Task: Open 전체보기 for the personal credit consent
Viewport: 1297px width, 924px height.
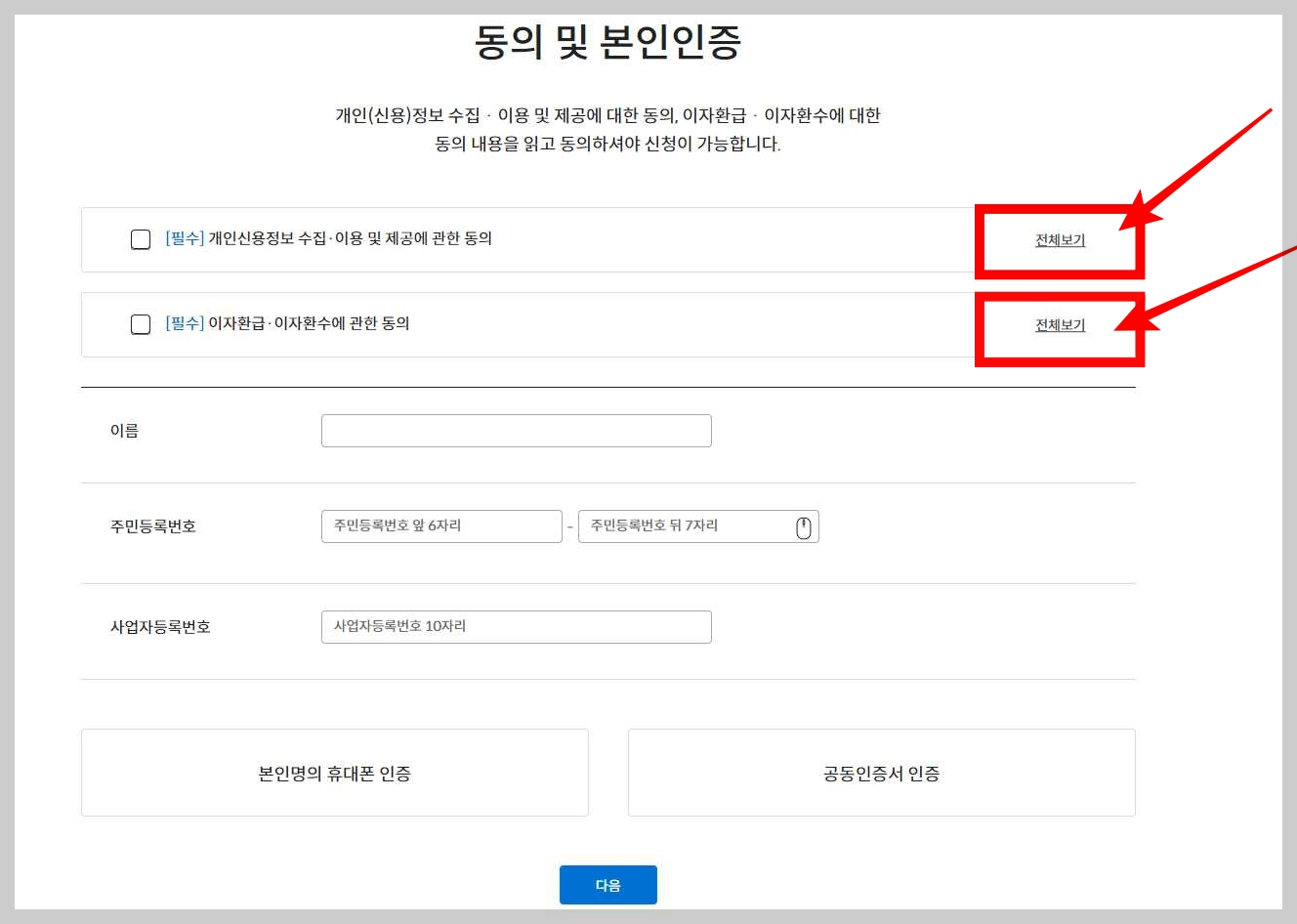Action: point(1060,240)
